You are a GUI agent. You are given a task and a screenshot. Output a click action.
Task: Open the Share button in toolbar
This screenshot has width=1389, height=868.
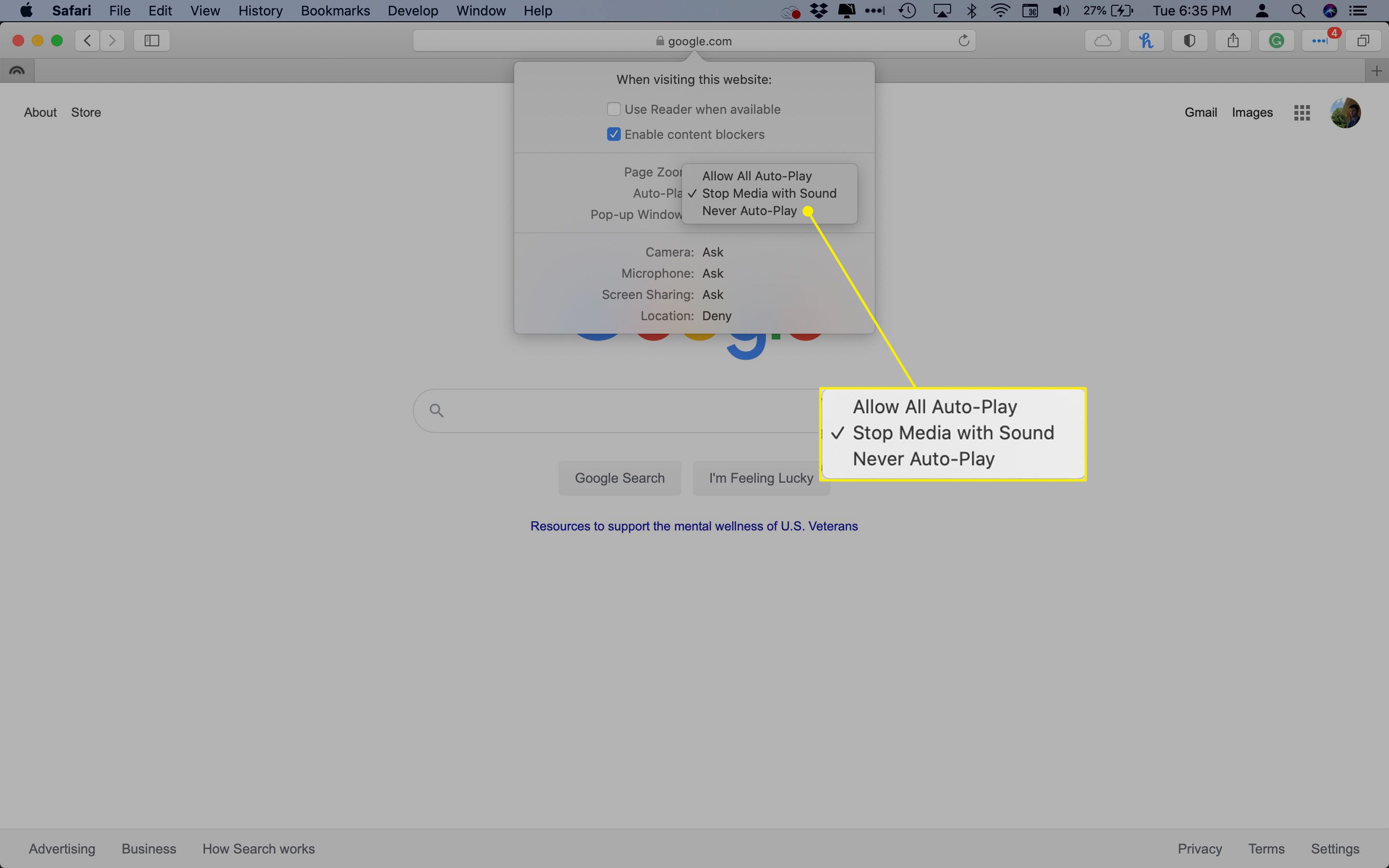1233,40
